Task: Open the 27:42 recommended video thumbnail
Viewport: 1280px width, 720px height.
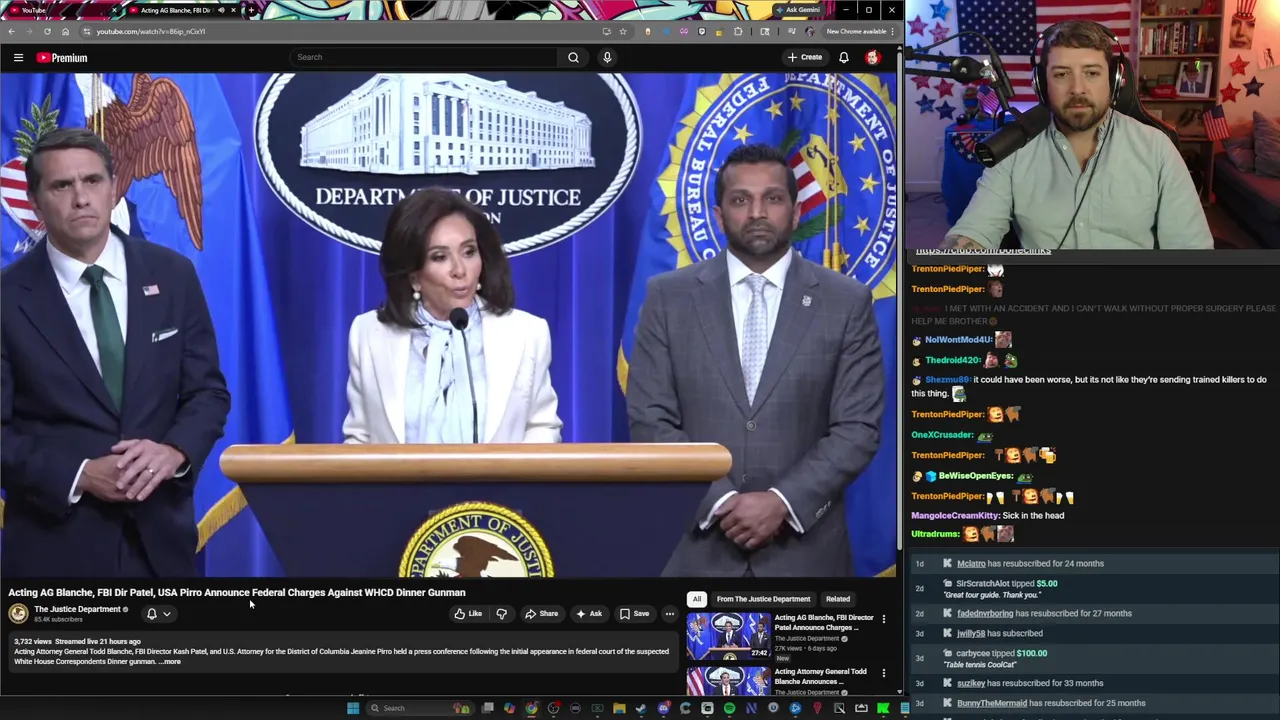Action: [x=728, y=637]
